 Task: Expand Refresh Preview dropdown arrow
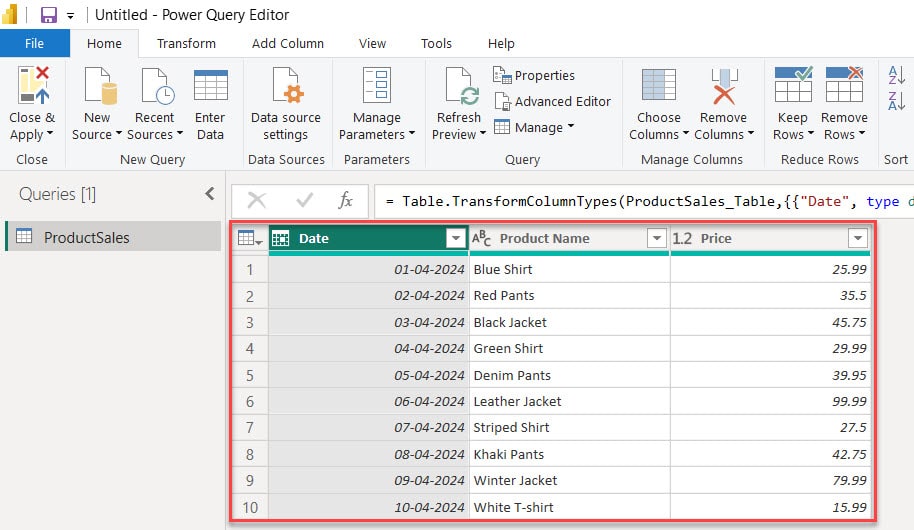coord(483,134)
